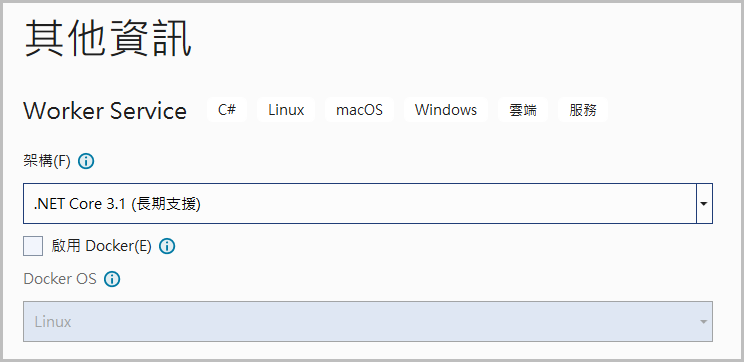Click the Windows tag

446,110
